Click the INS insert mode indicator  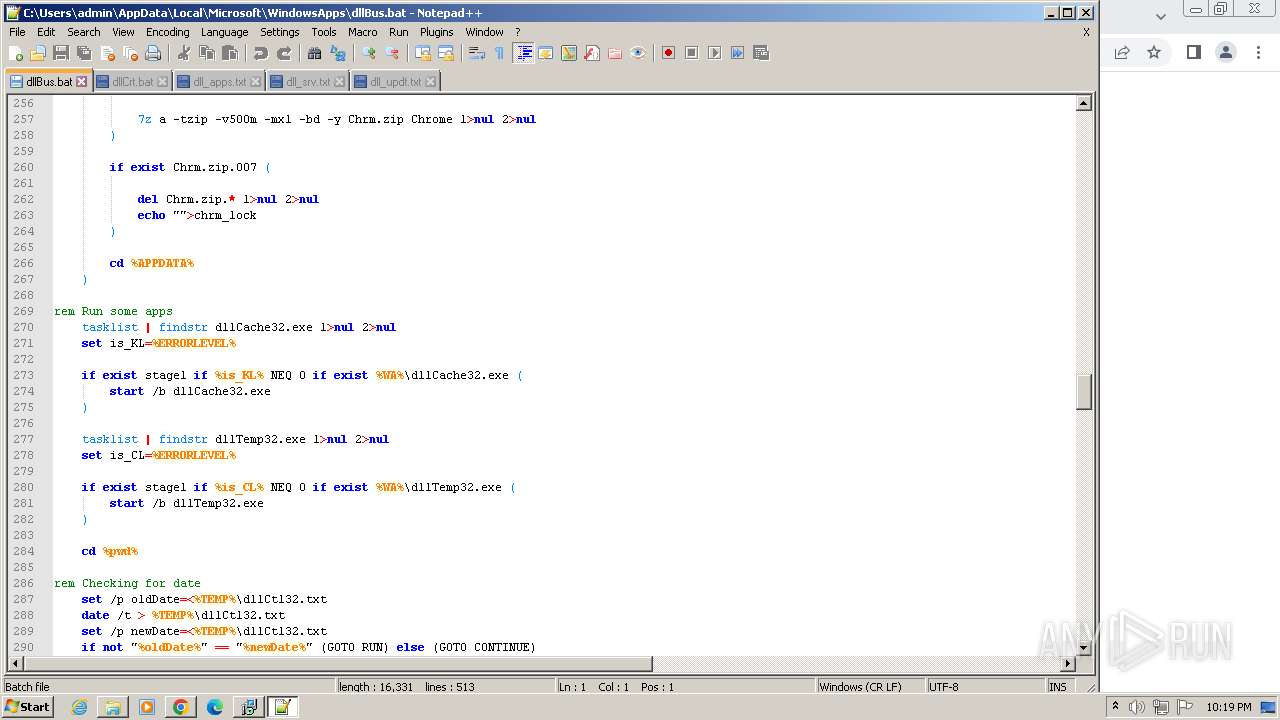[1058, 687]
